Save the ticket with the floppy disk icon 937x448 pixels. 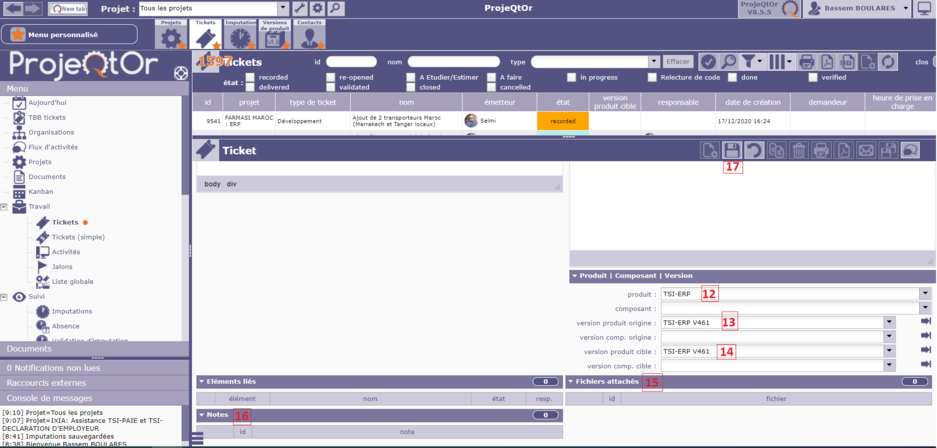731,151
